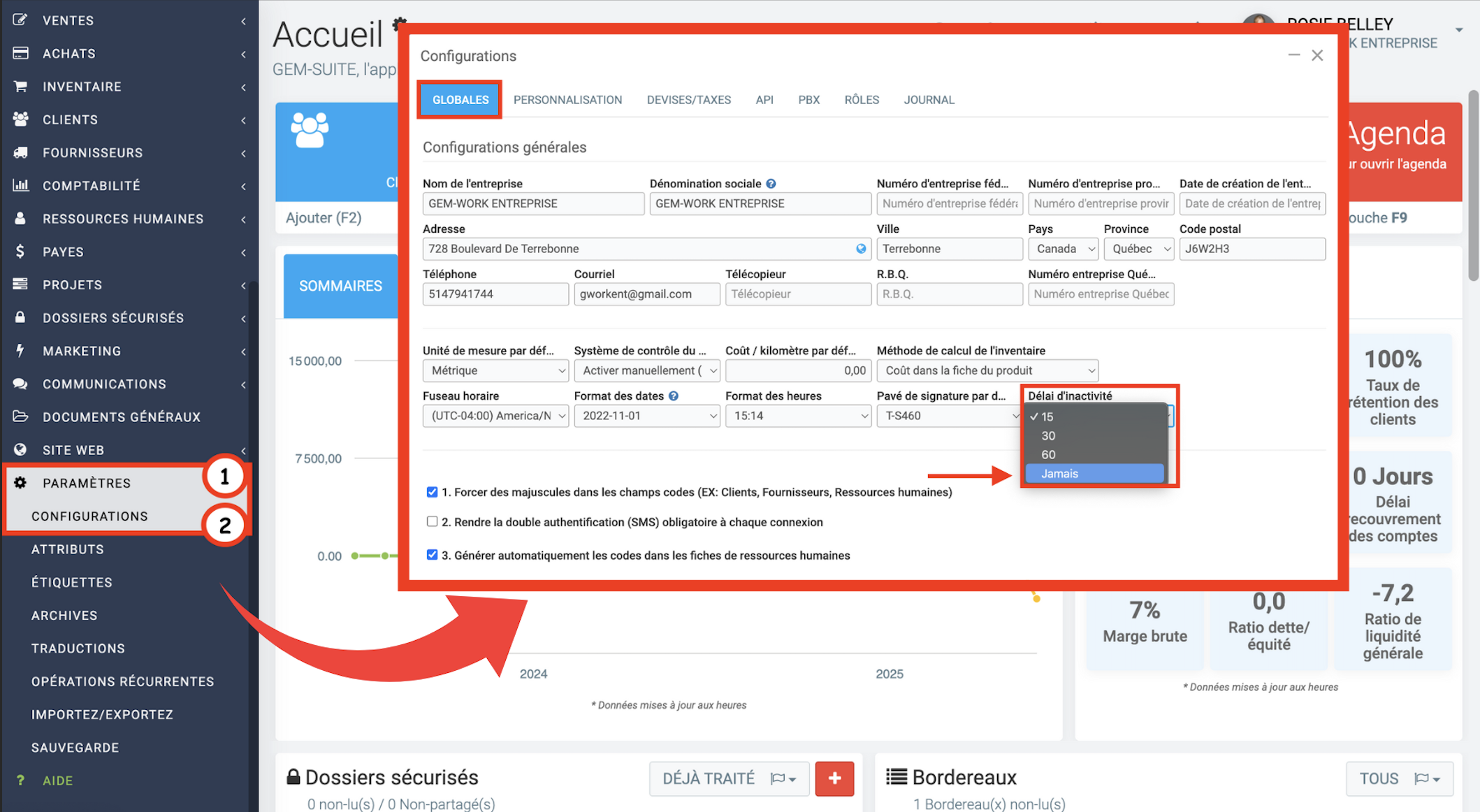Click the page vertical scrollbar
This screenshot has height=812, width=1480.
[x=1473, y=185]
